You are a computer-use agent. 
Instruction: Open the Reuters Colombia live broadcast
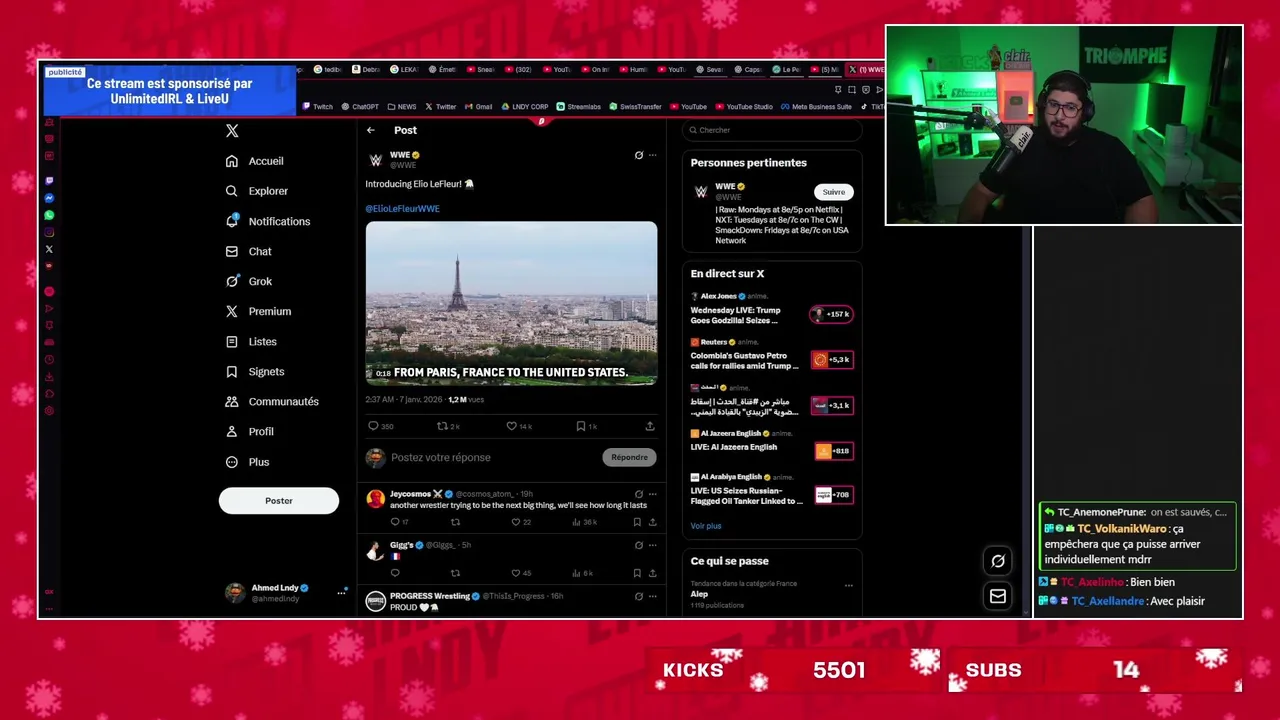[x=772, y=355]
